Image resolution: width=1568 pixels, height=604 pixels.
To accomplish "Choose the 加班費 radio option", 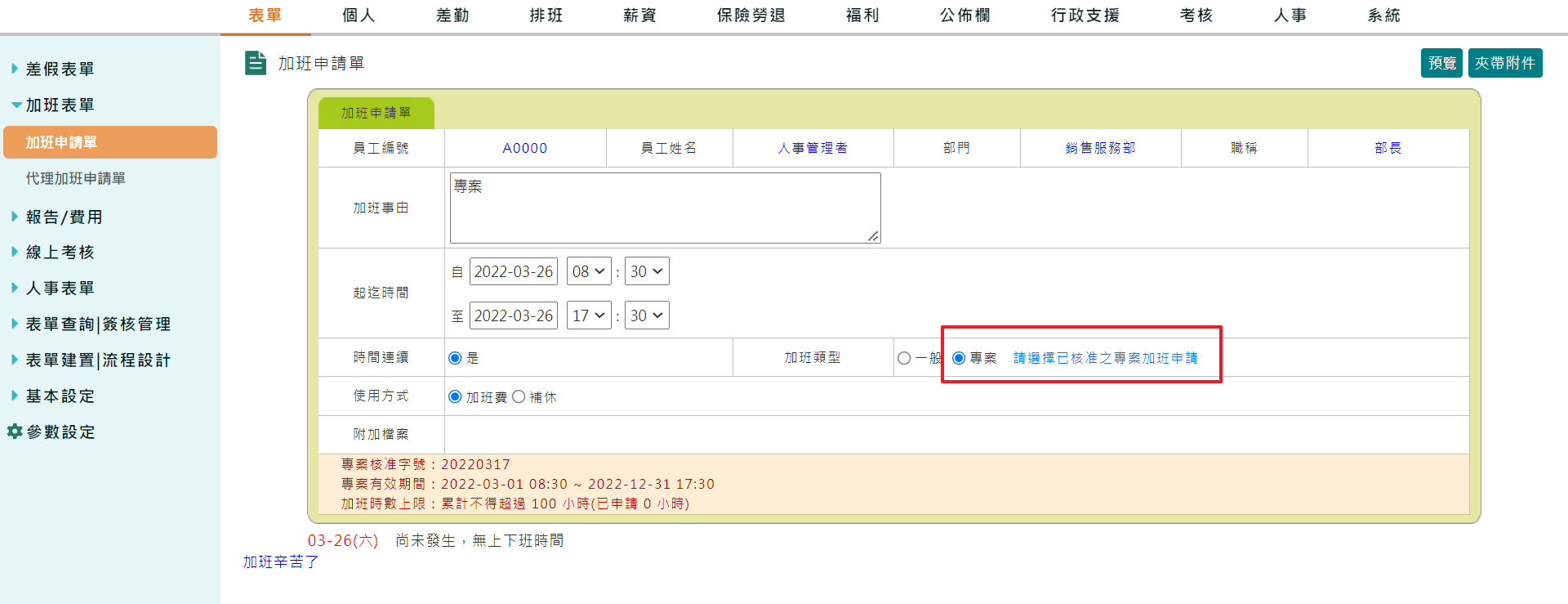I will [456, 396].
